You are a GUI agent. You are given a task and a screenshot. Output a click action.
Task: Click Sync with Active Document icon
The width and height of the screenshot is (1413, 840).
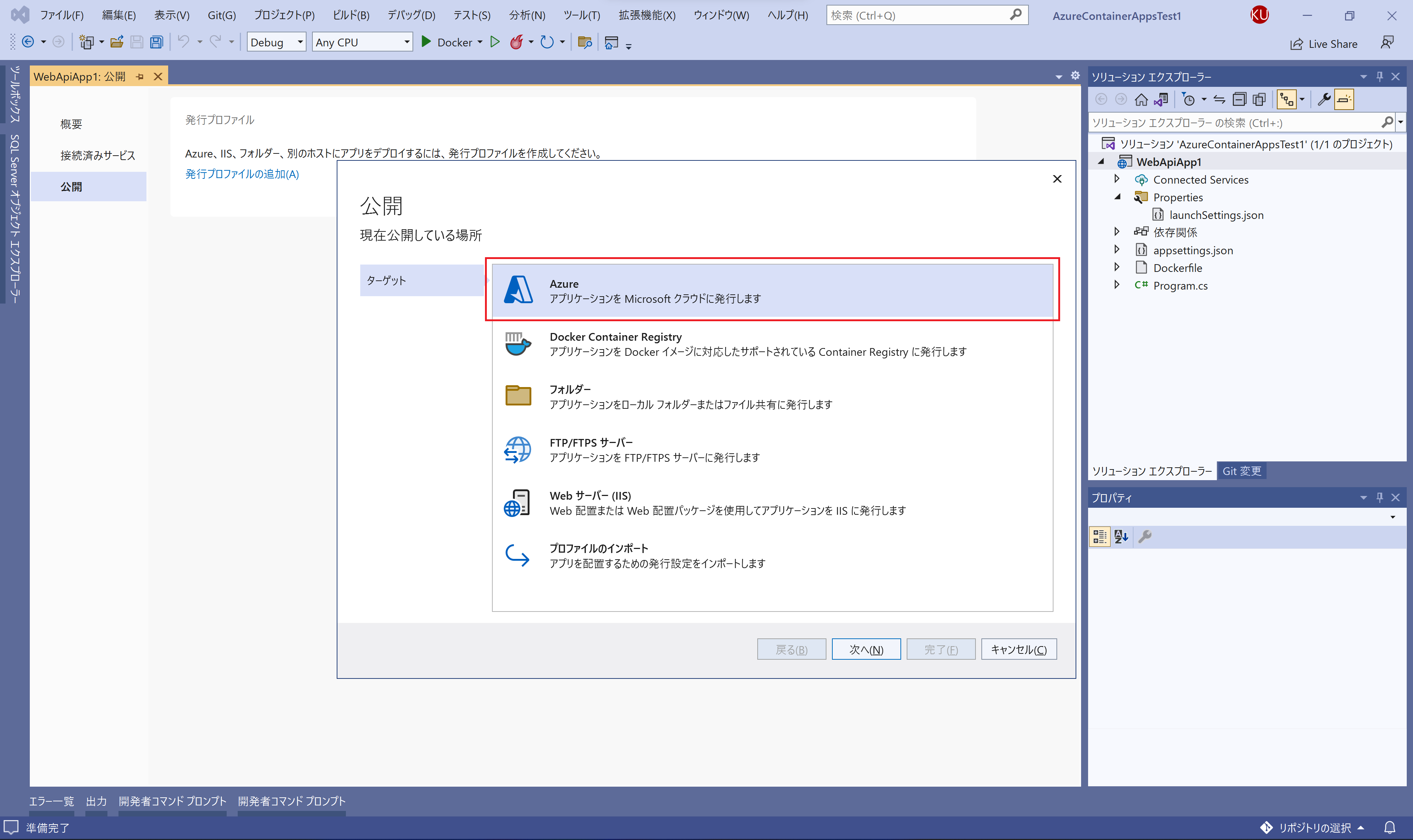(1219, 100)
